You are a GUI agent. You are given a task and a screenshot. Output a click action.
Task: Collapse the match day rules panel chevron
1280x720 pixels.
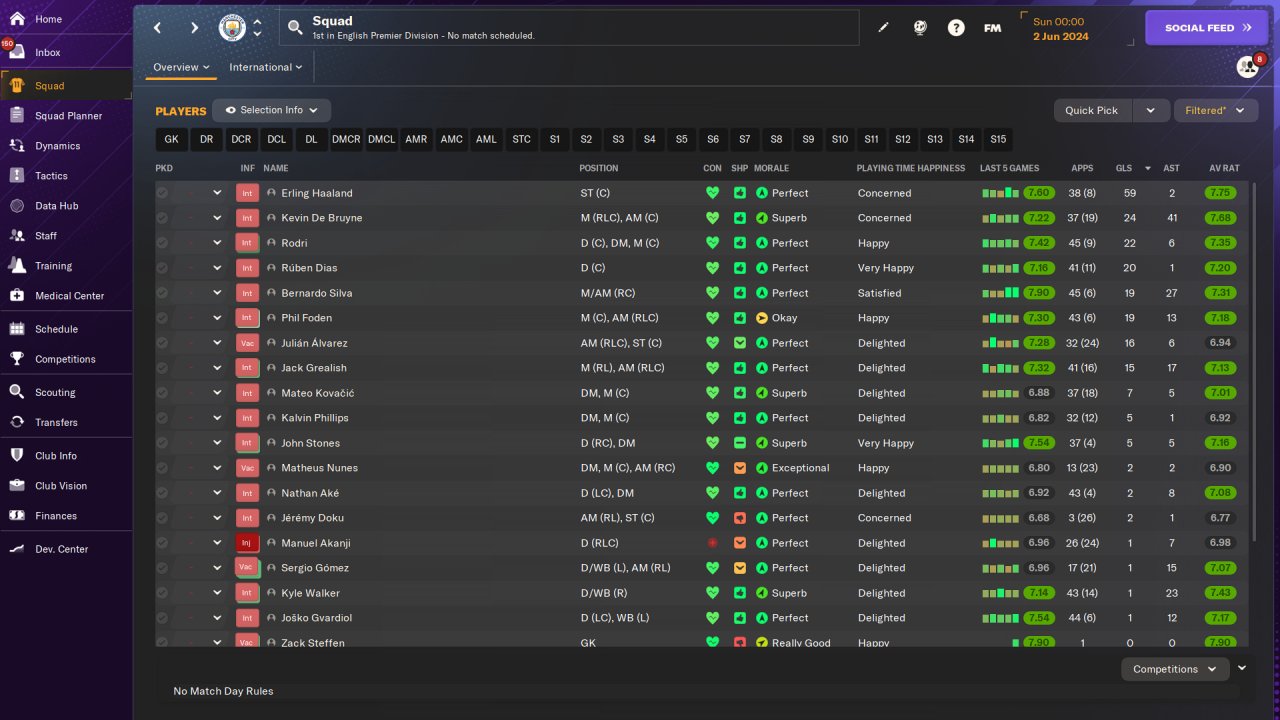(1242, 668)
